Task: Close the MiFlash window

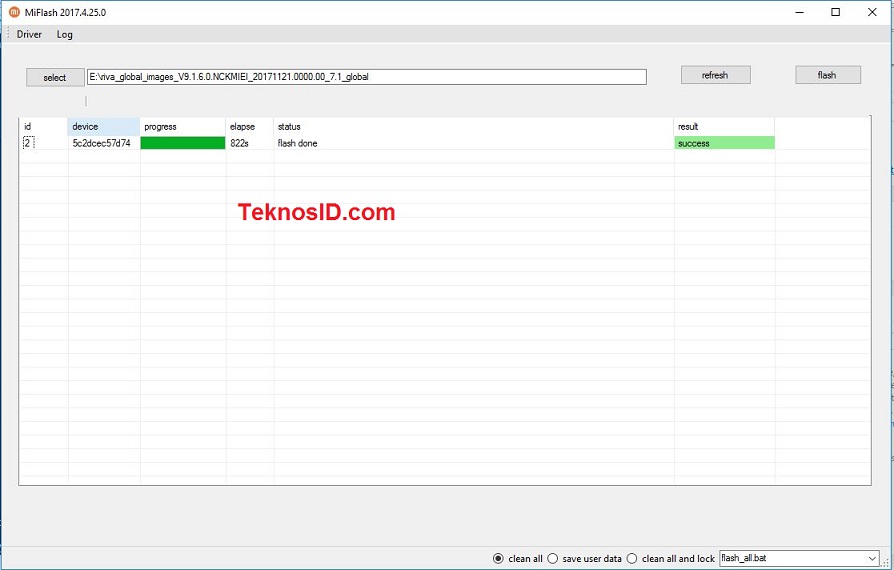Action: click(872, 12)
